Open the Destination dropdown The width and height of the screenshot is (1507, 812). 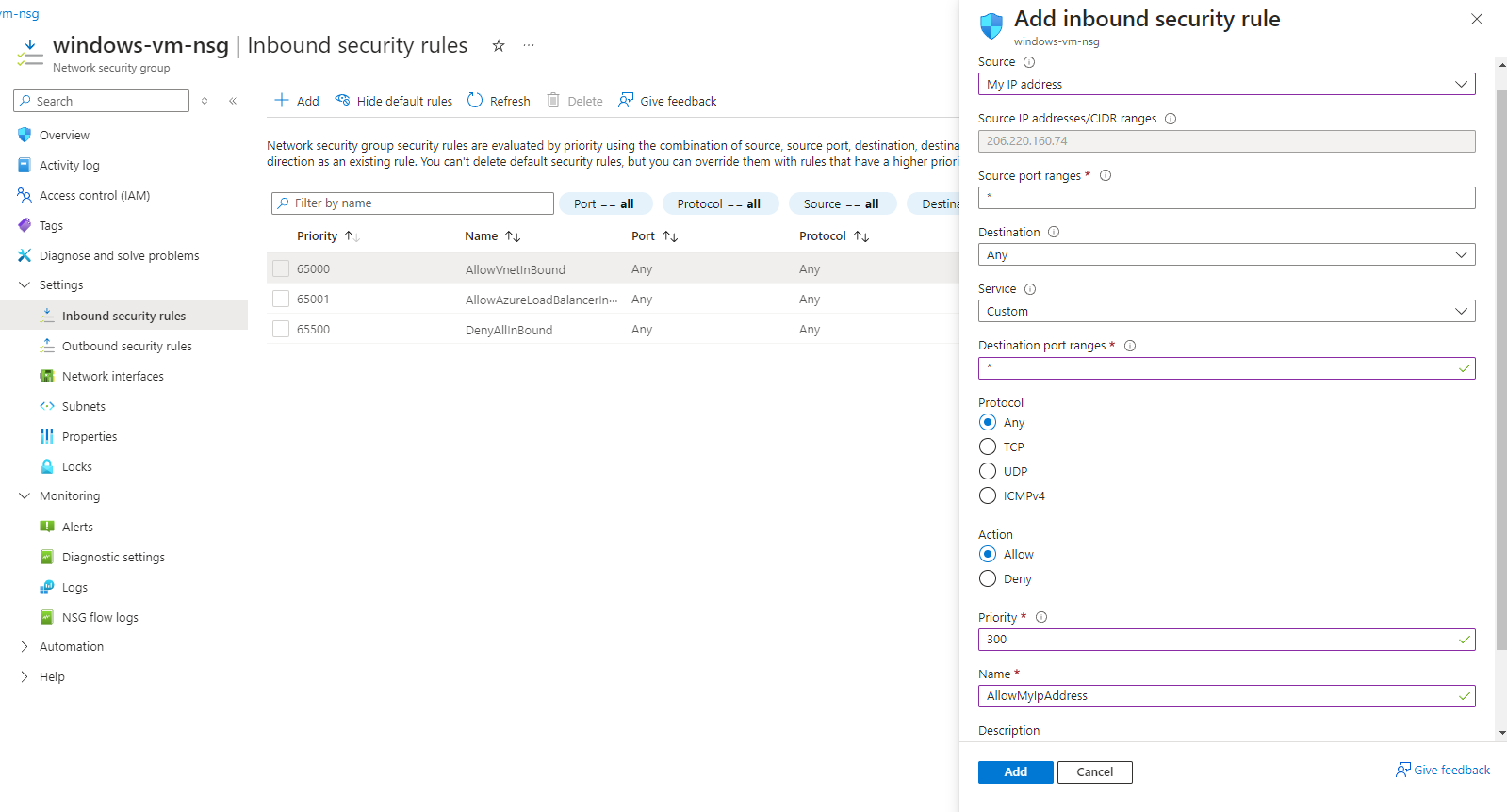(x=1226, y=254)
